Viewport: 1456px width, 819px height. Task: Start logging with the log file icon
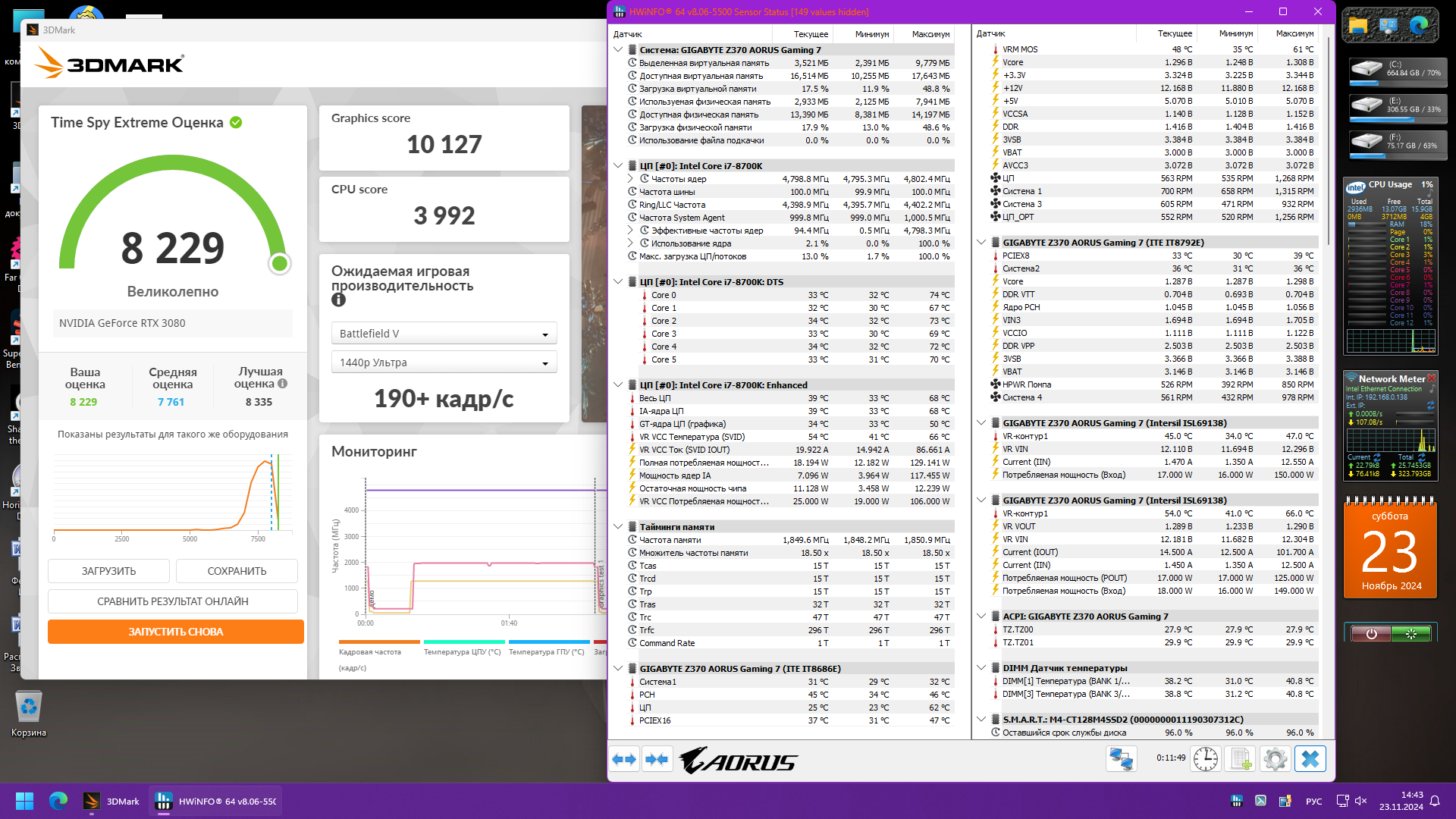click(1241, 759)
